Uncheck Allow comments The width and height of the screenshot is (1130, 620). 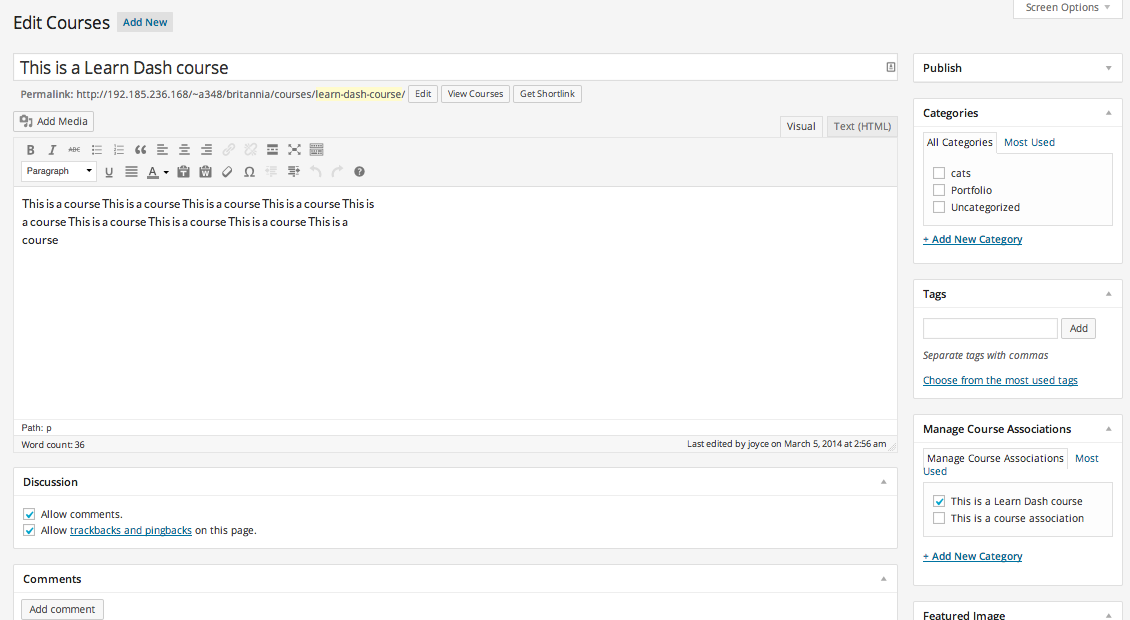(x=29, y=514)
